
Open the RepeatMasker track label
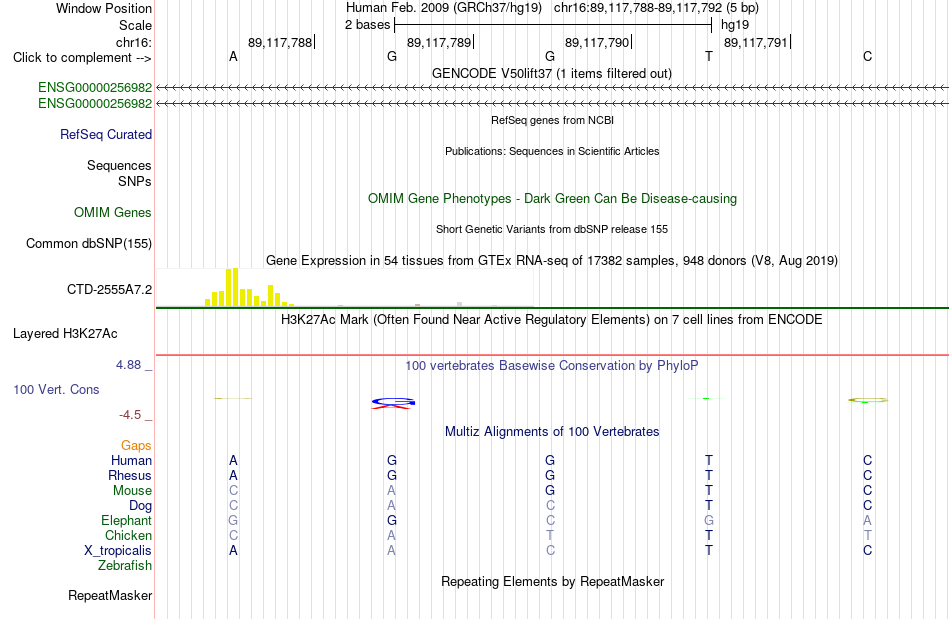pos(110,595)
